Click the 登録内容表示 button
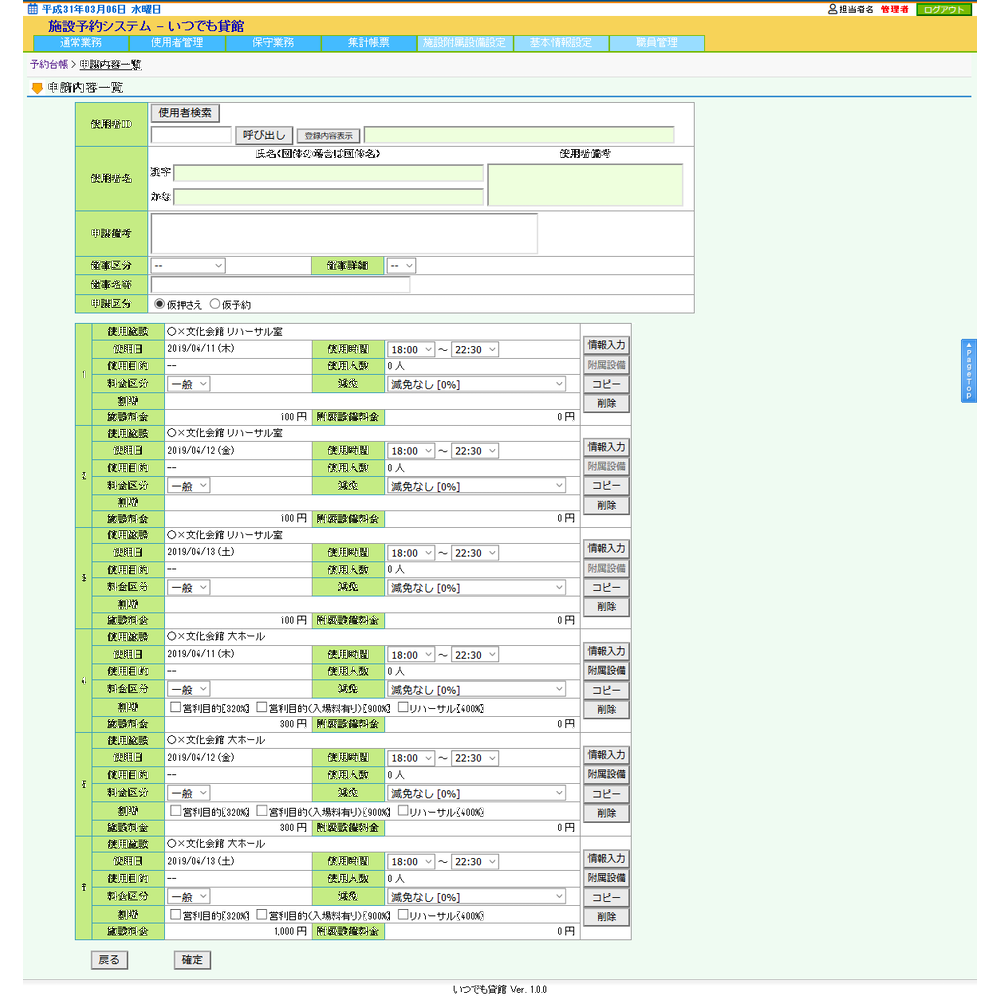This screenshot has height=1000, width=1000. click(x=328, y=136)
